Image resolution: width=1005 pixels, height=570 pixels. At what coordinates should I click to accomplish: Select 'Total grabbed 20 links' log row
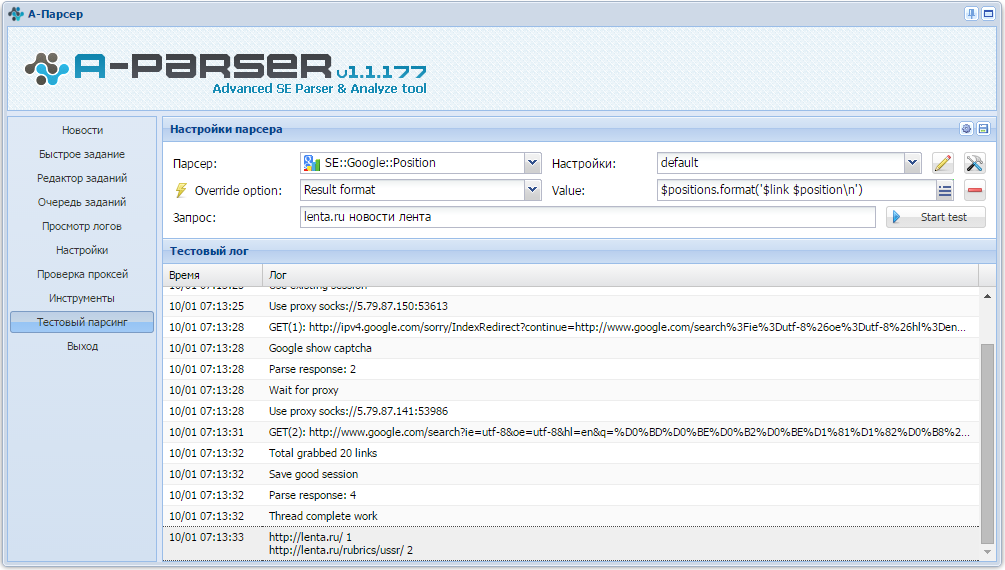(x=570, y=453)
